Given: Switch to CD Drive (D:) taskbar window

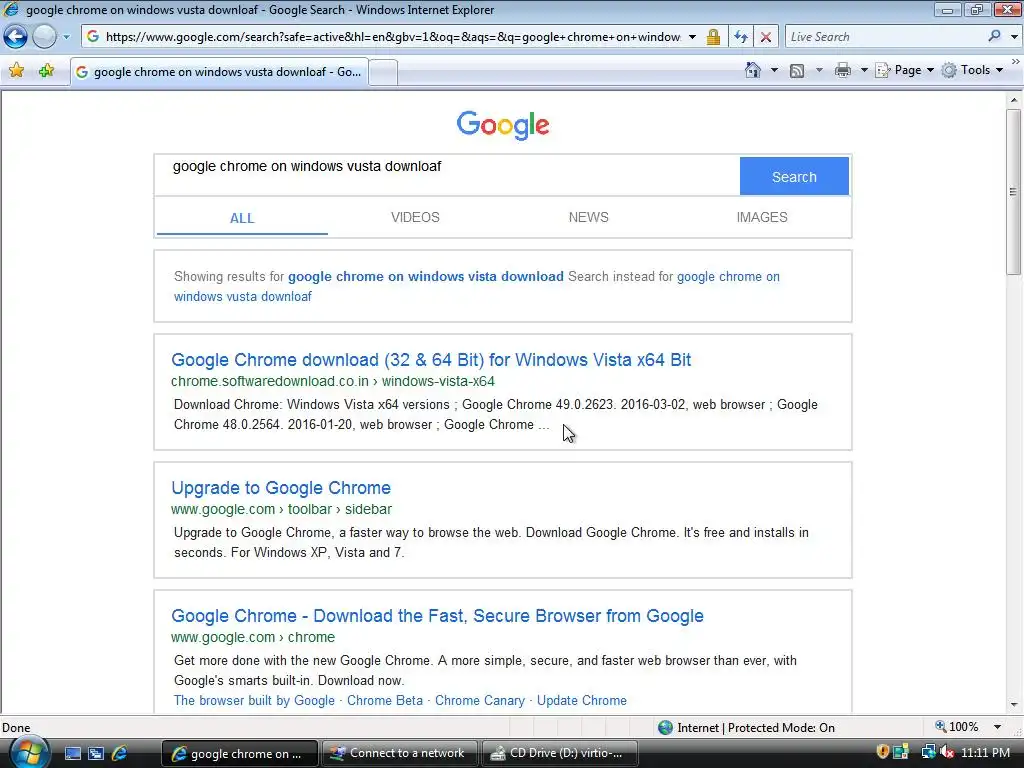Looking at the screenshot, I should [x=560, y=753].
